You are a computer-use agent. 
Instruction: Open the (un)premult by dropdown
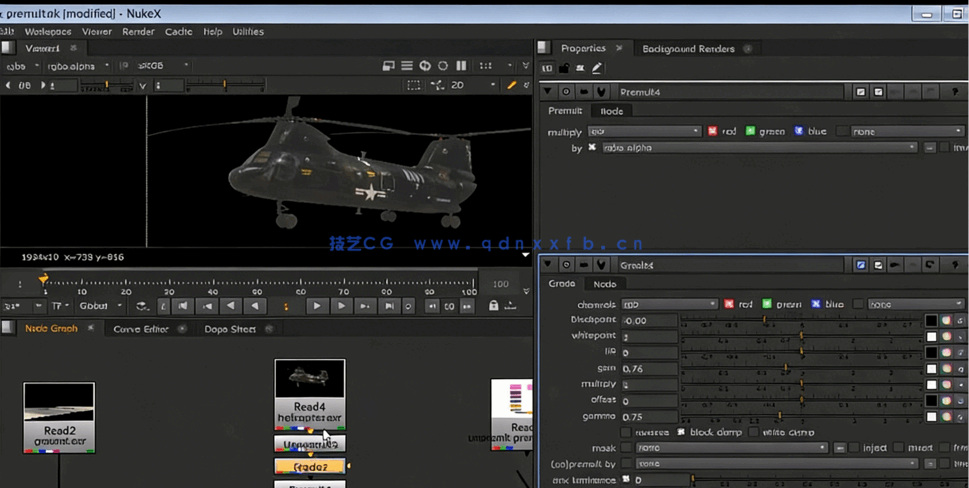point(777,463)
